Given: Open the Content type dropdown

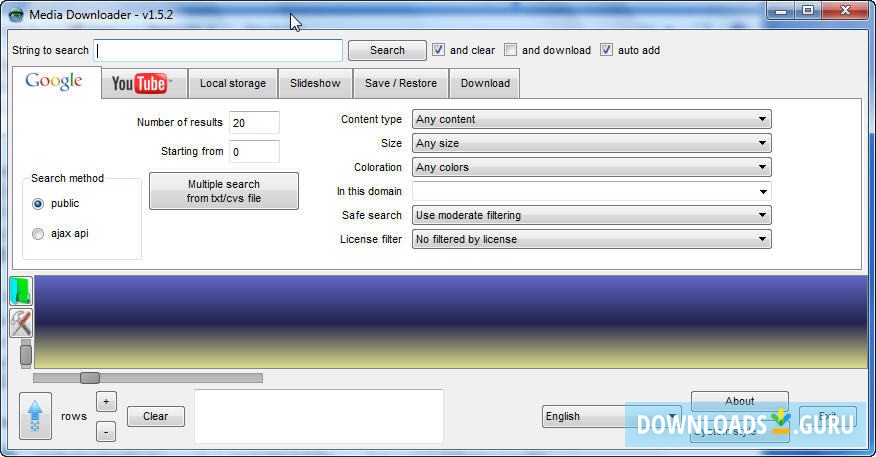Looking at the screenshot, I should (x=592, y=119).
